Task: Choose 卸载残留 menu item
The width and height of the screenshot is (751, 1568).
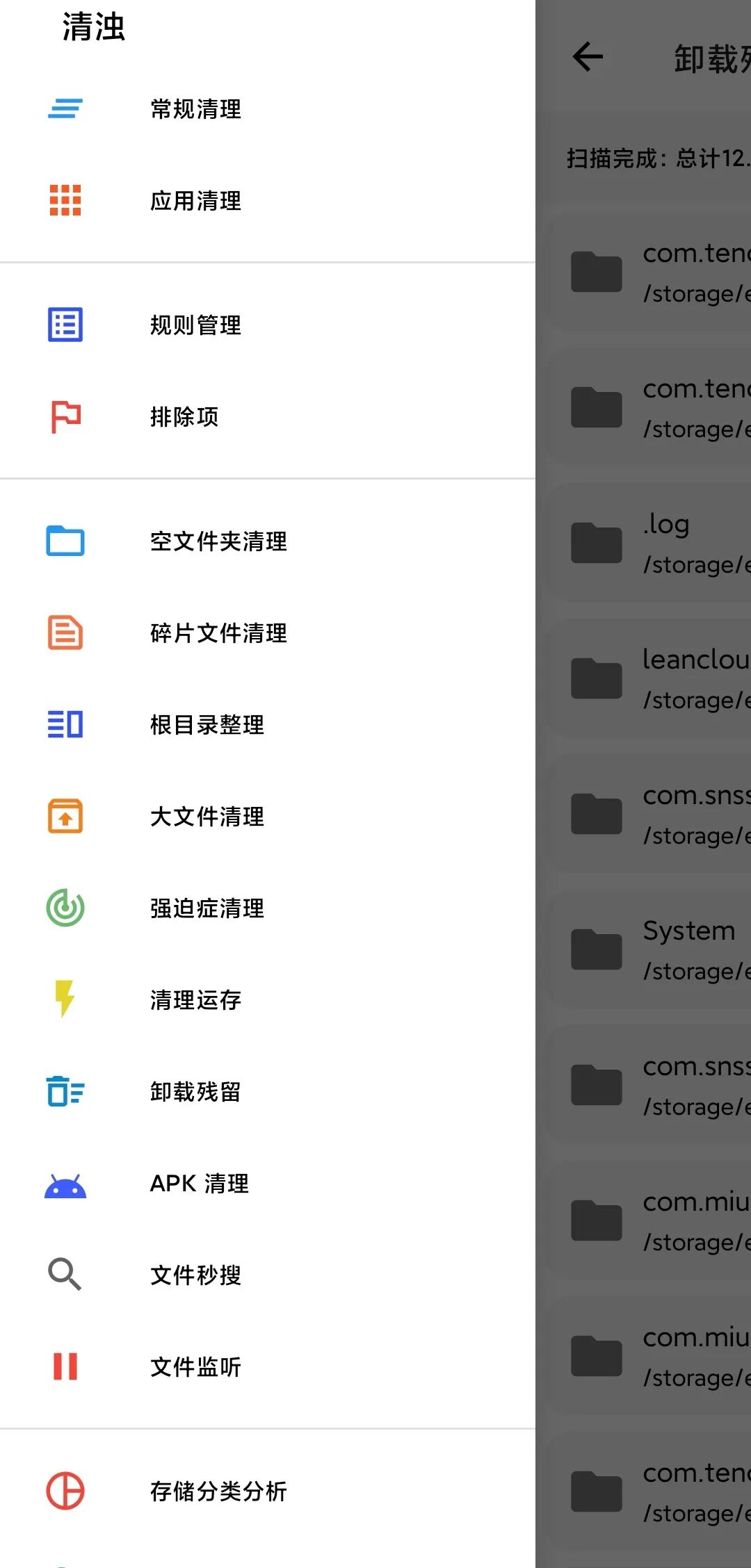Action: click(268, 1091)
